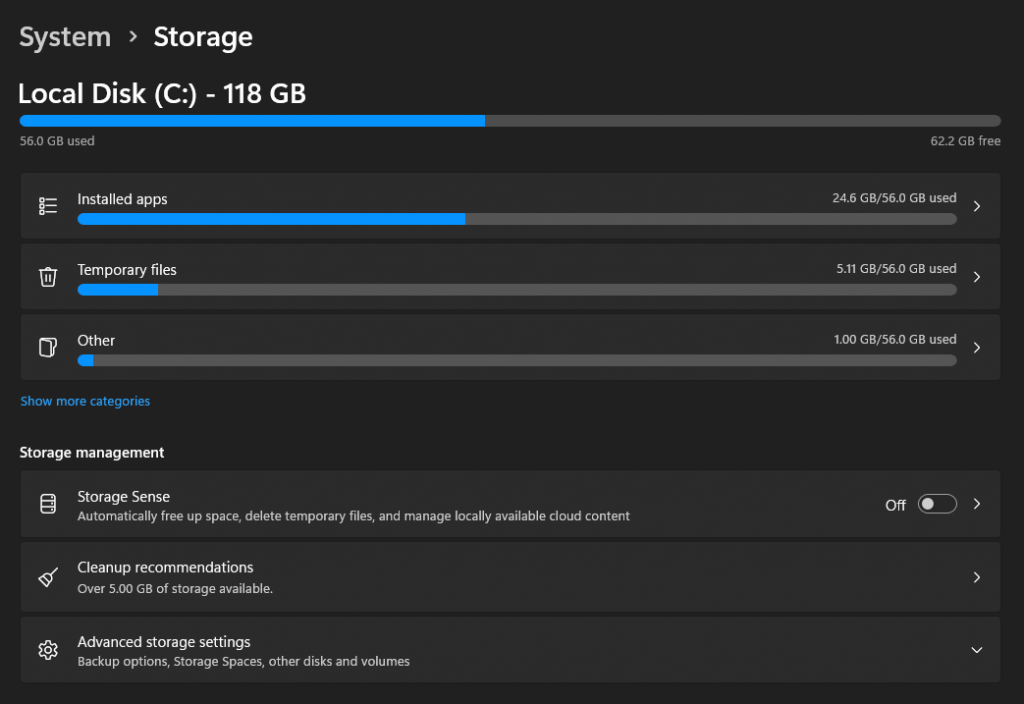The width and height of the screenshot is (1024, 704).
Task: Click the Advanced storage settings gear icon
Action: tap(48, 650)
